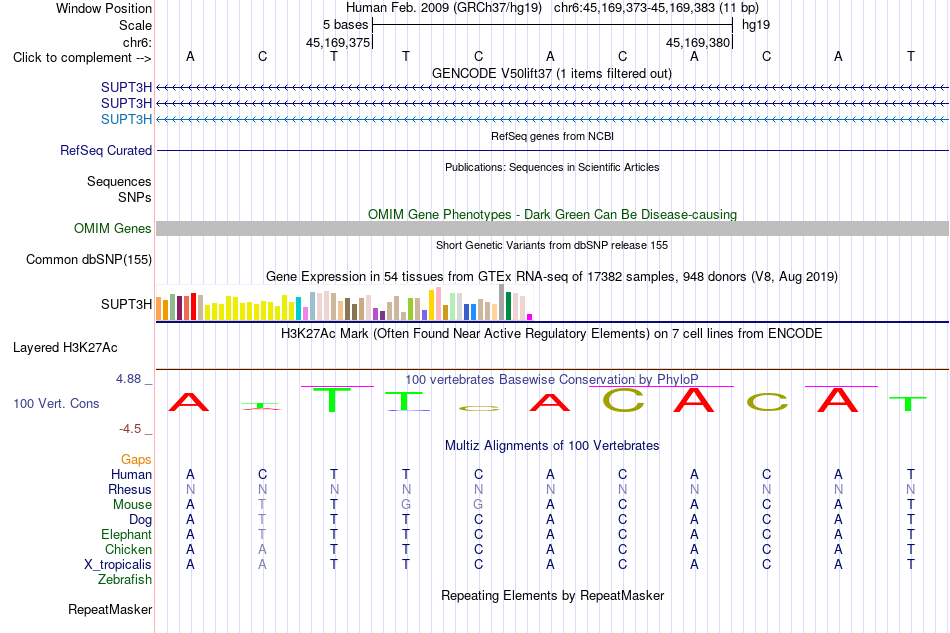Click the 4.88 PhyloP upper scale value

pyautogui.click(x=128, y=379)
